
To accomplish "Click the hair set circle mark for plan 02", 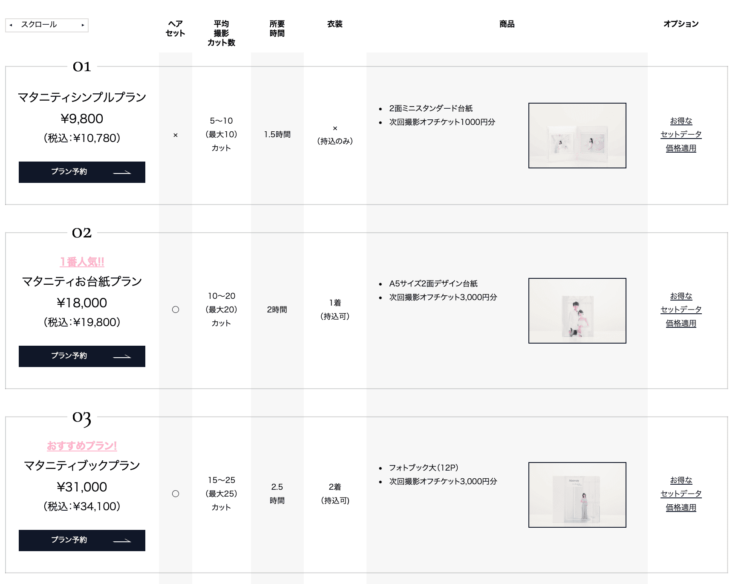I will (176, 309).
